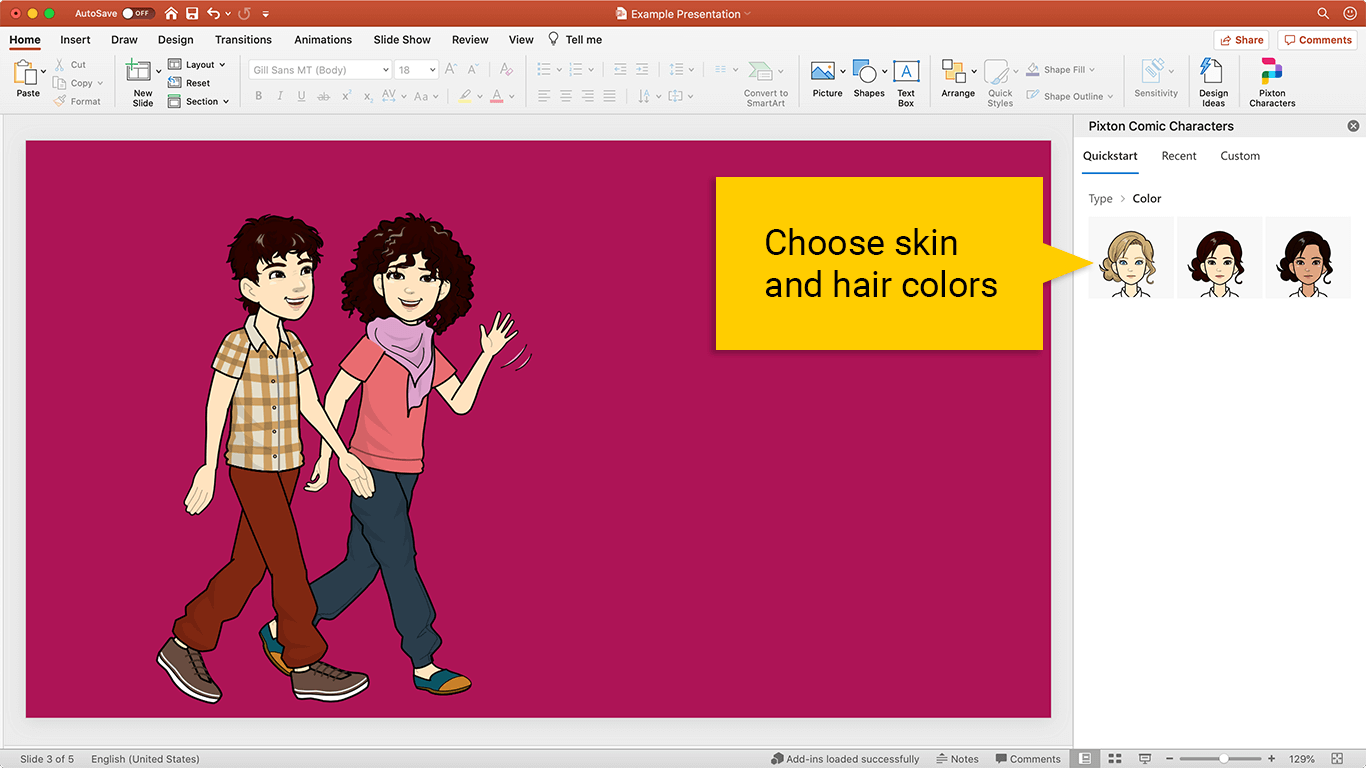Image resolution: width=1366 pixels, height=768 pixels.
Task: Select the blonde hair character thumbnail
Action: (1130, 258)
